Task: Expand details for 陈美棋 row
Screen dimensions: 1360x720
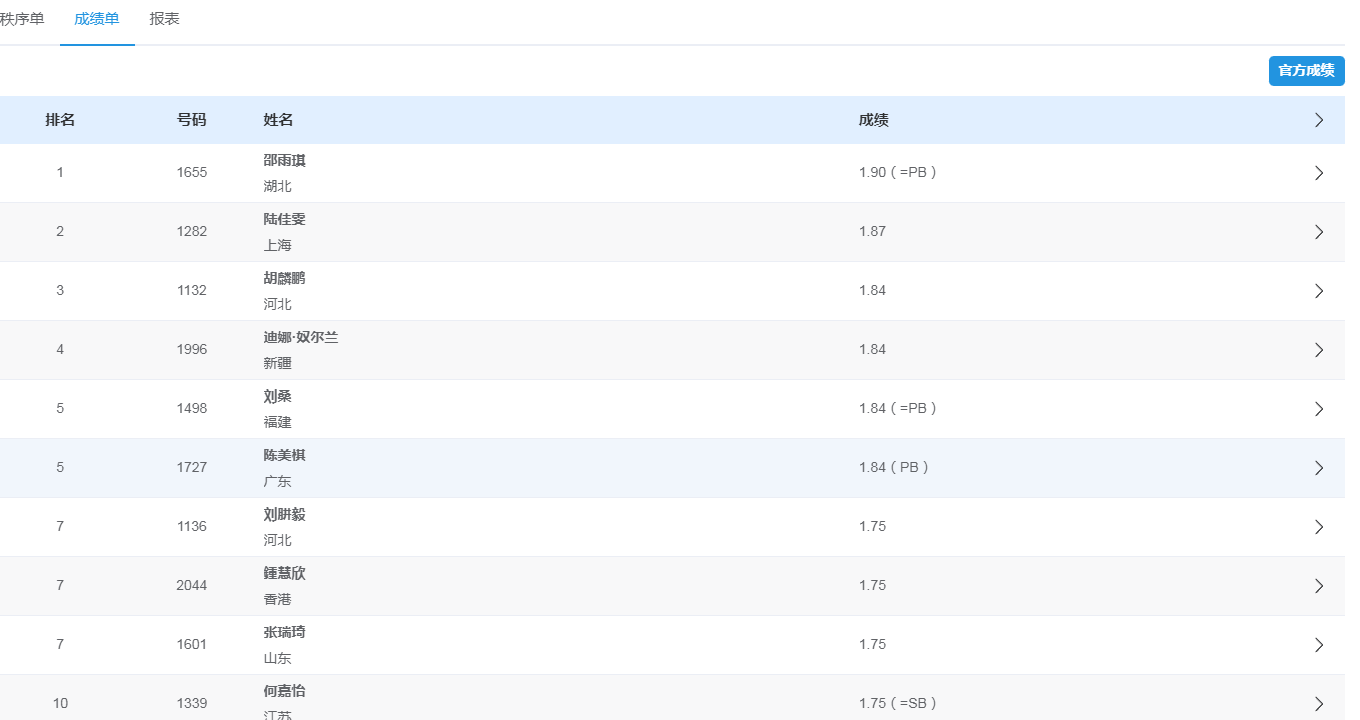Action: pyautogui.click(x=1319, y=468)
